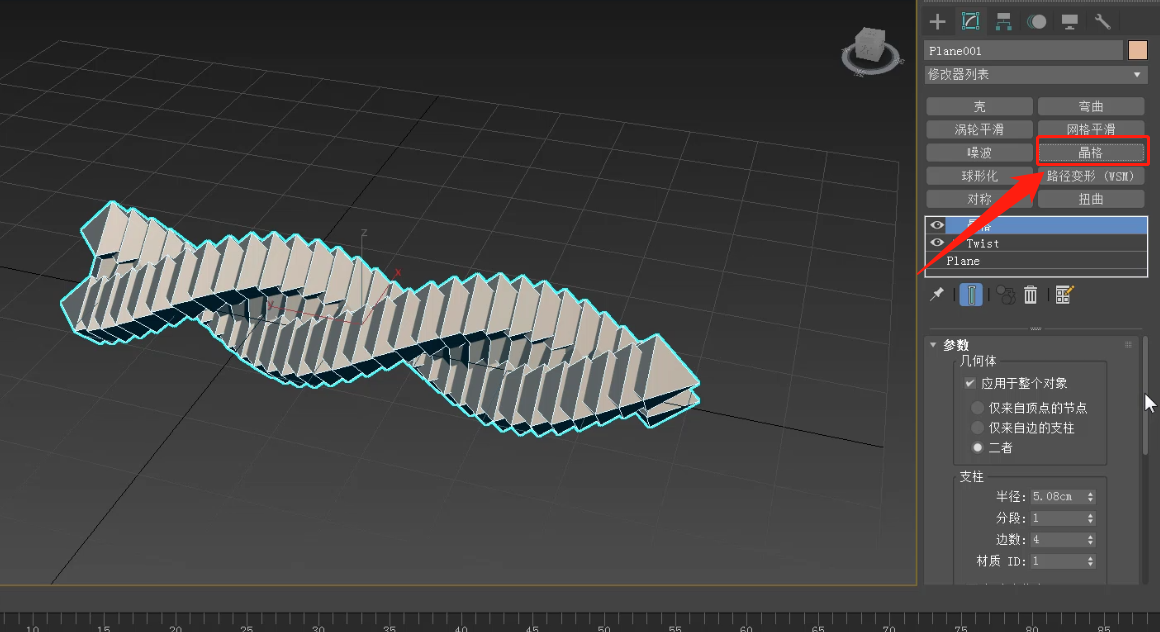Toggle Show End Result button
This screenshot has width=1160, height=632.
(x=971, y=295)
